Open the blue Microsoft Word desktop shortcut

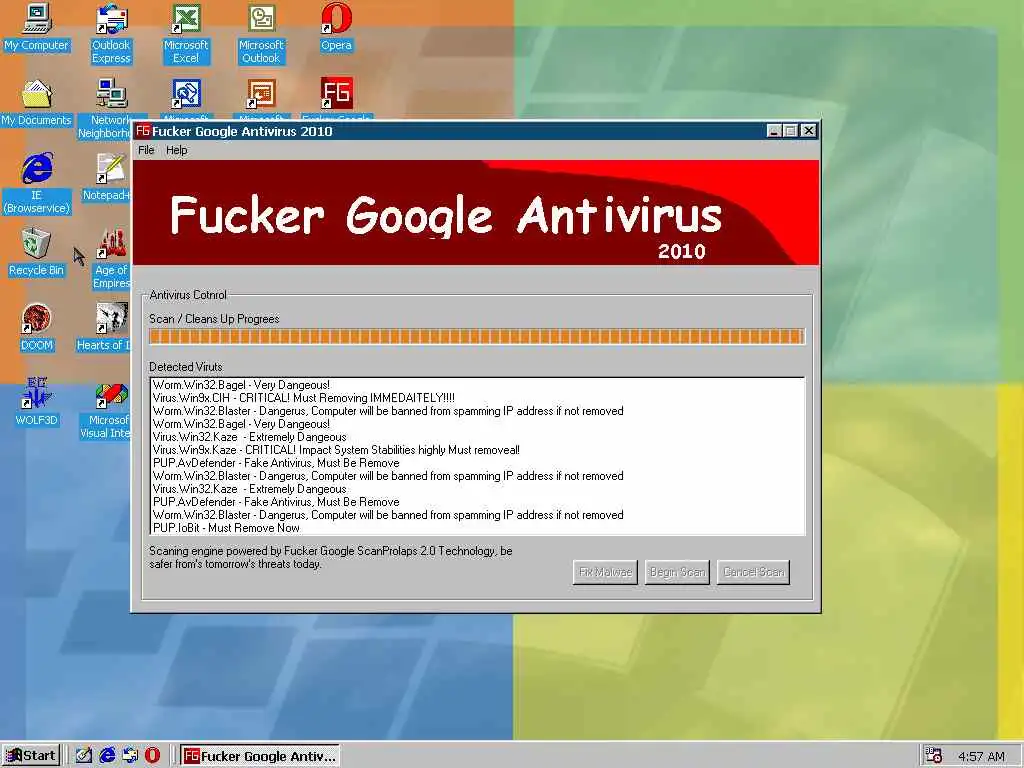tap(186, 93)
